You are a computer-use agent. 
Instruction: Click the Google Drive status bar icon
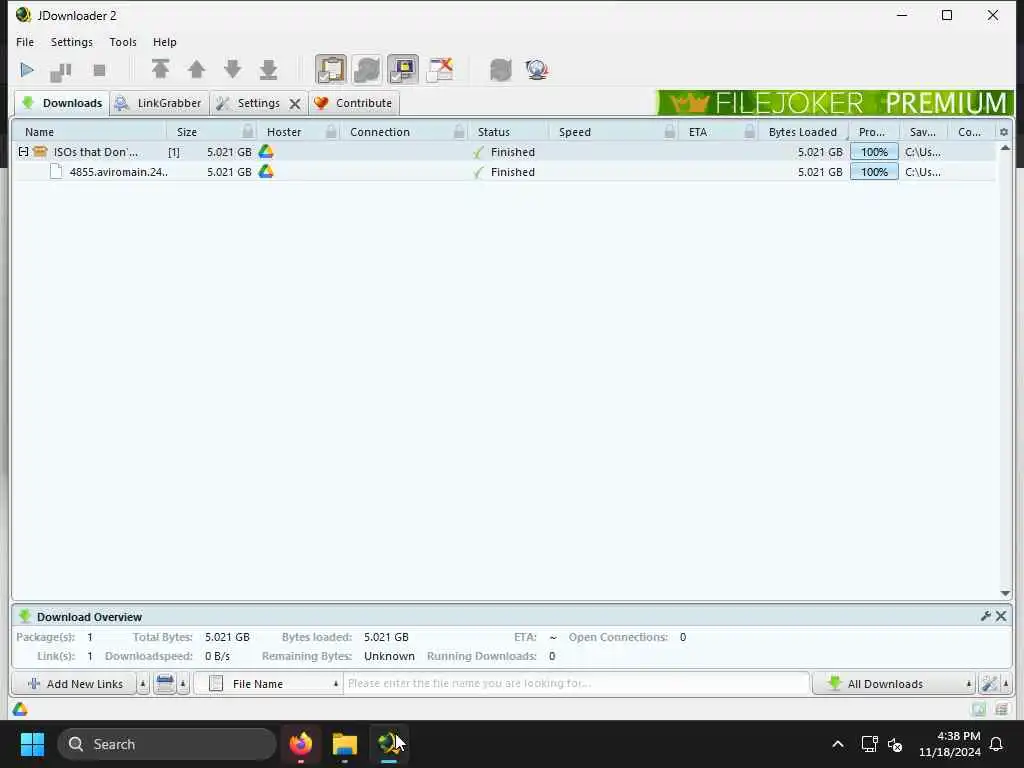click(x=20, y=709)
